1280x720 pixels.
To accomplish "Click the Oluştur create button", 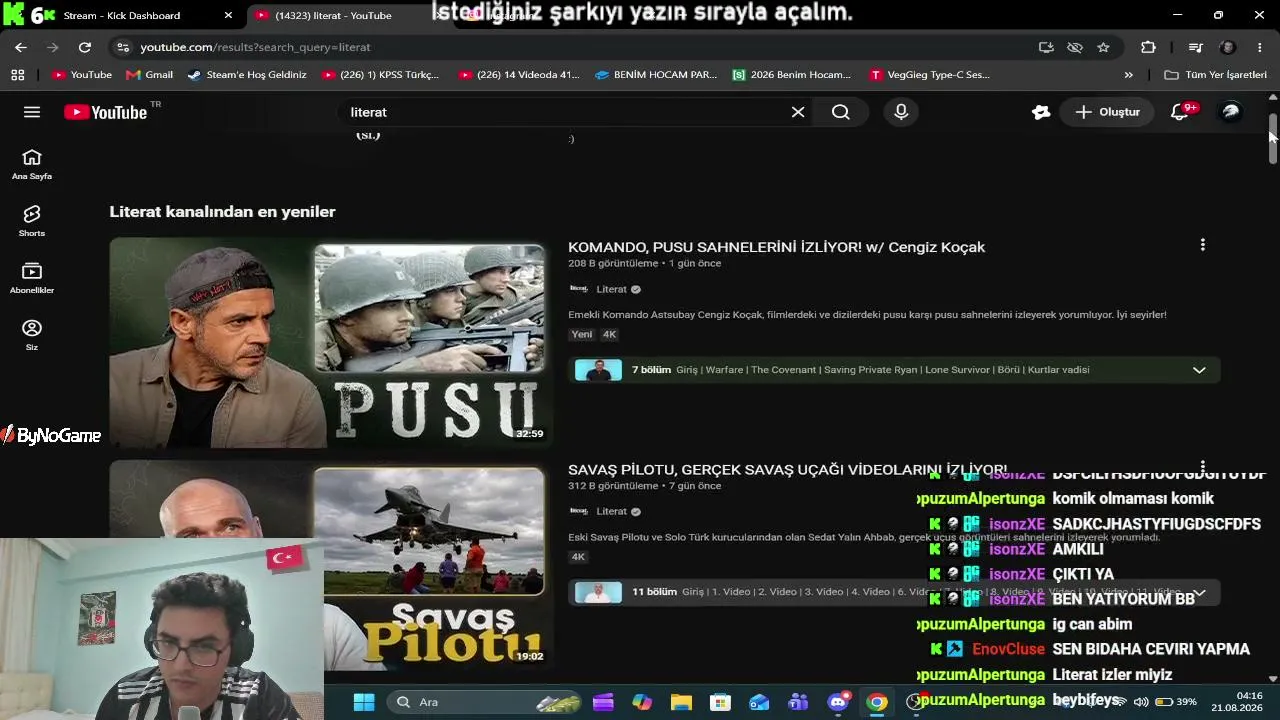I will 1107,112.
